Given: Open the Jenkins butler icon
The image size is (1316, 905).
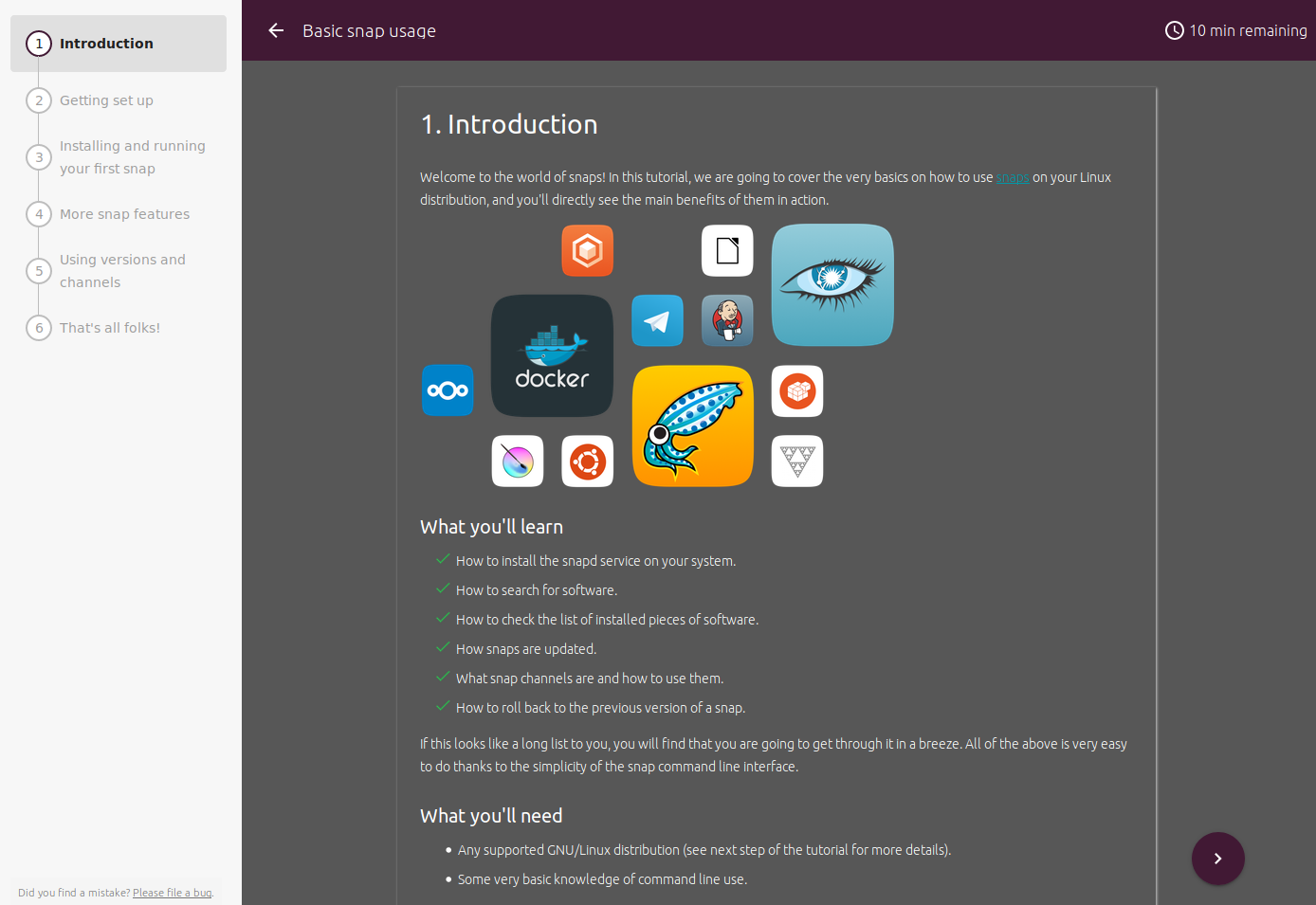Looking at the screenshot, I should coord(726,320).
